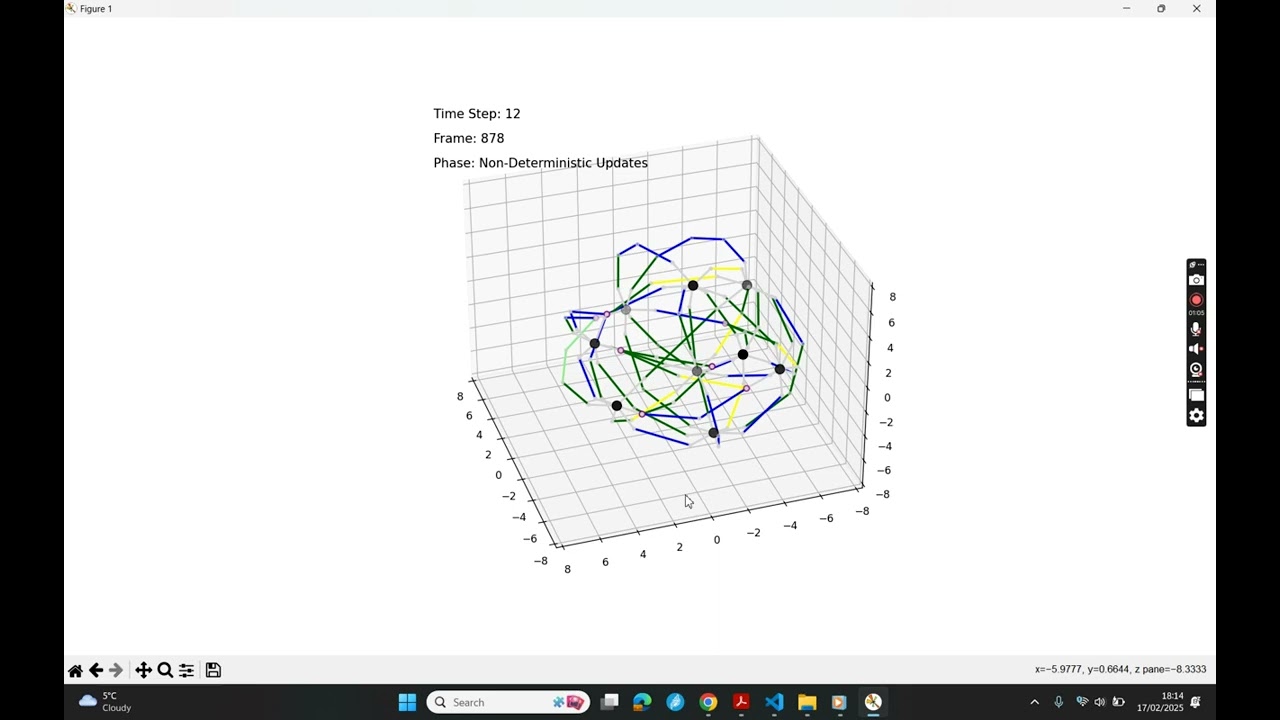Click the 'Frame: 878' label
The image size is (1280, 720).
[x=469, y=138]
